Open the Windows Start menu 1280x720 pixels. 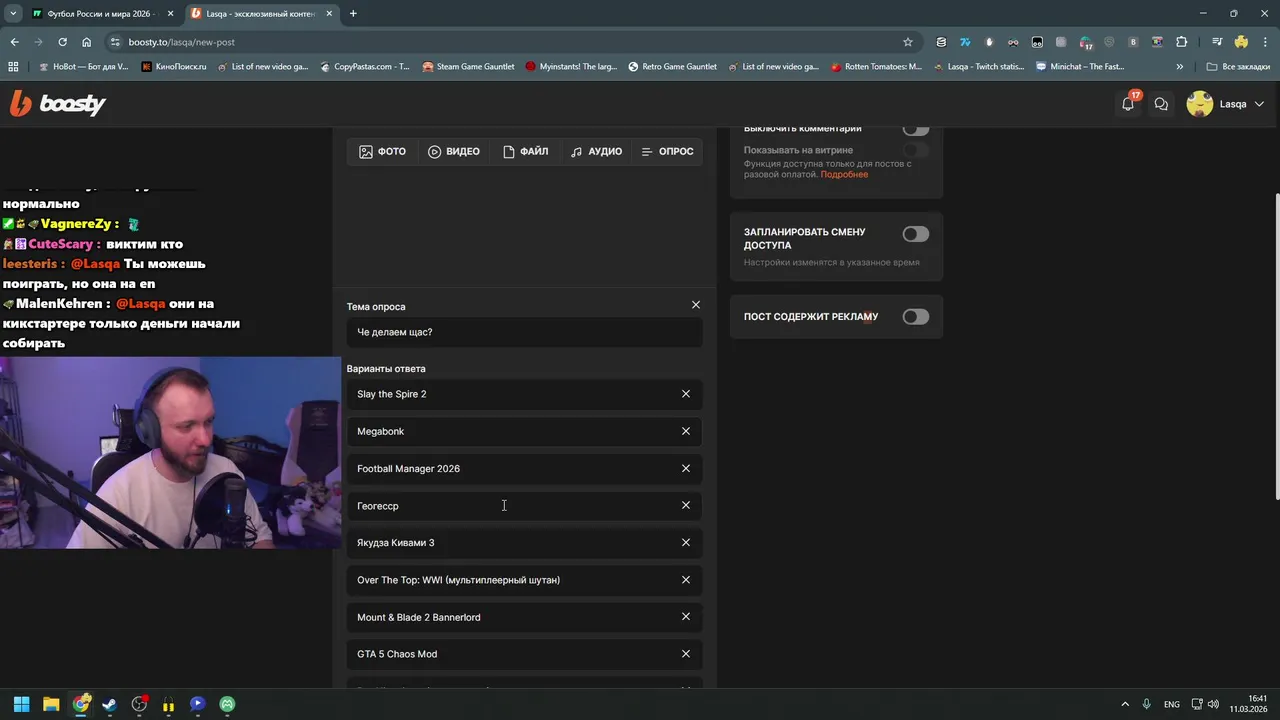21,704
